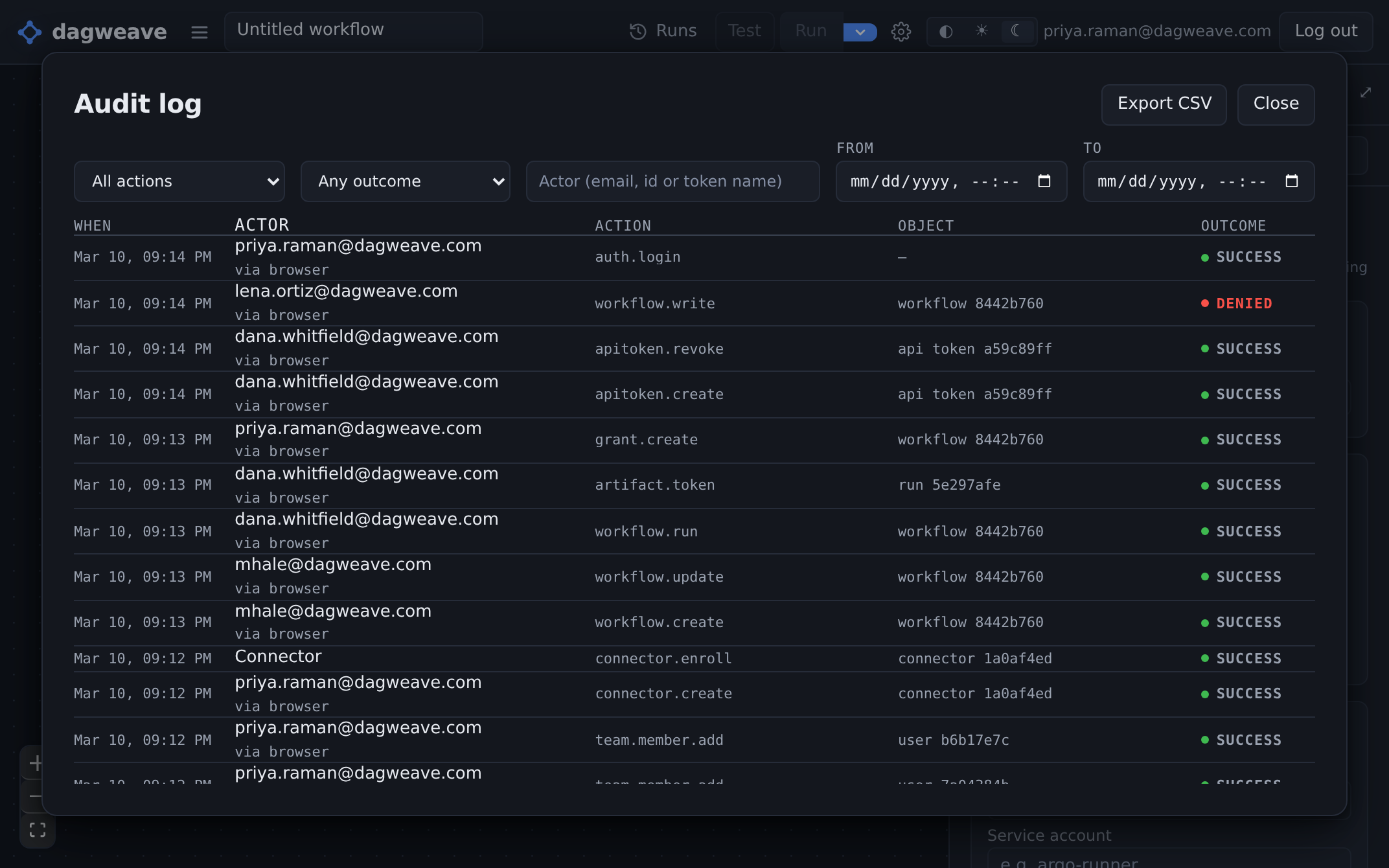The width and height of the screenshot is (1389, 868).
Task: Click the artifact.token action cell
Action: (654, 485)
